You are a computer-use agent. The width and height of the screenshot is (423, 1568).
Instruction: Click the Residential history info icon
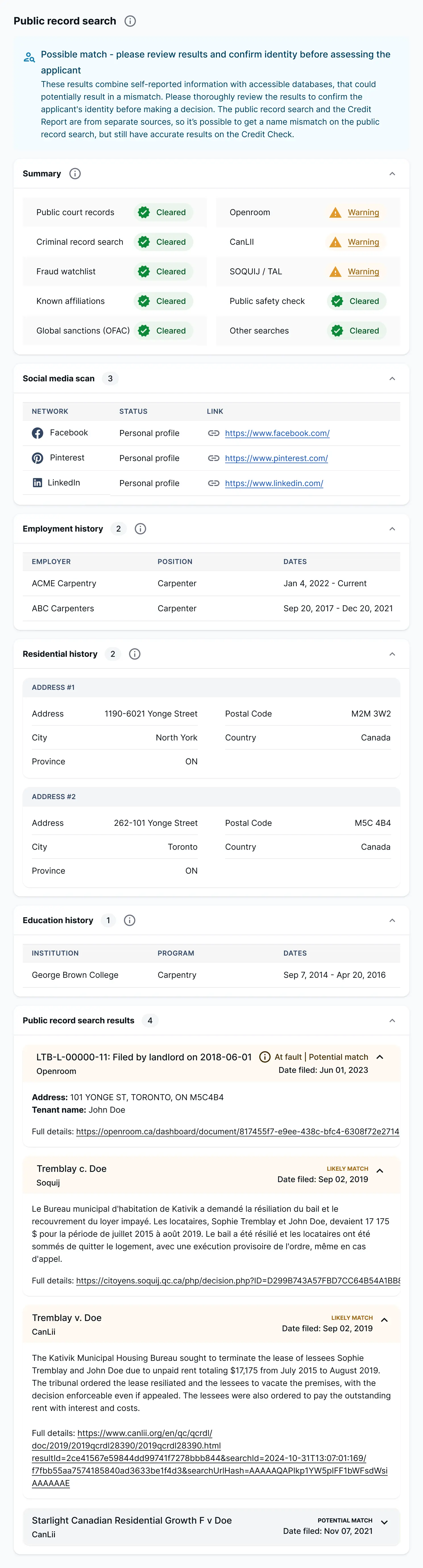[x=135, y=654]
